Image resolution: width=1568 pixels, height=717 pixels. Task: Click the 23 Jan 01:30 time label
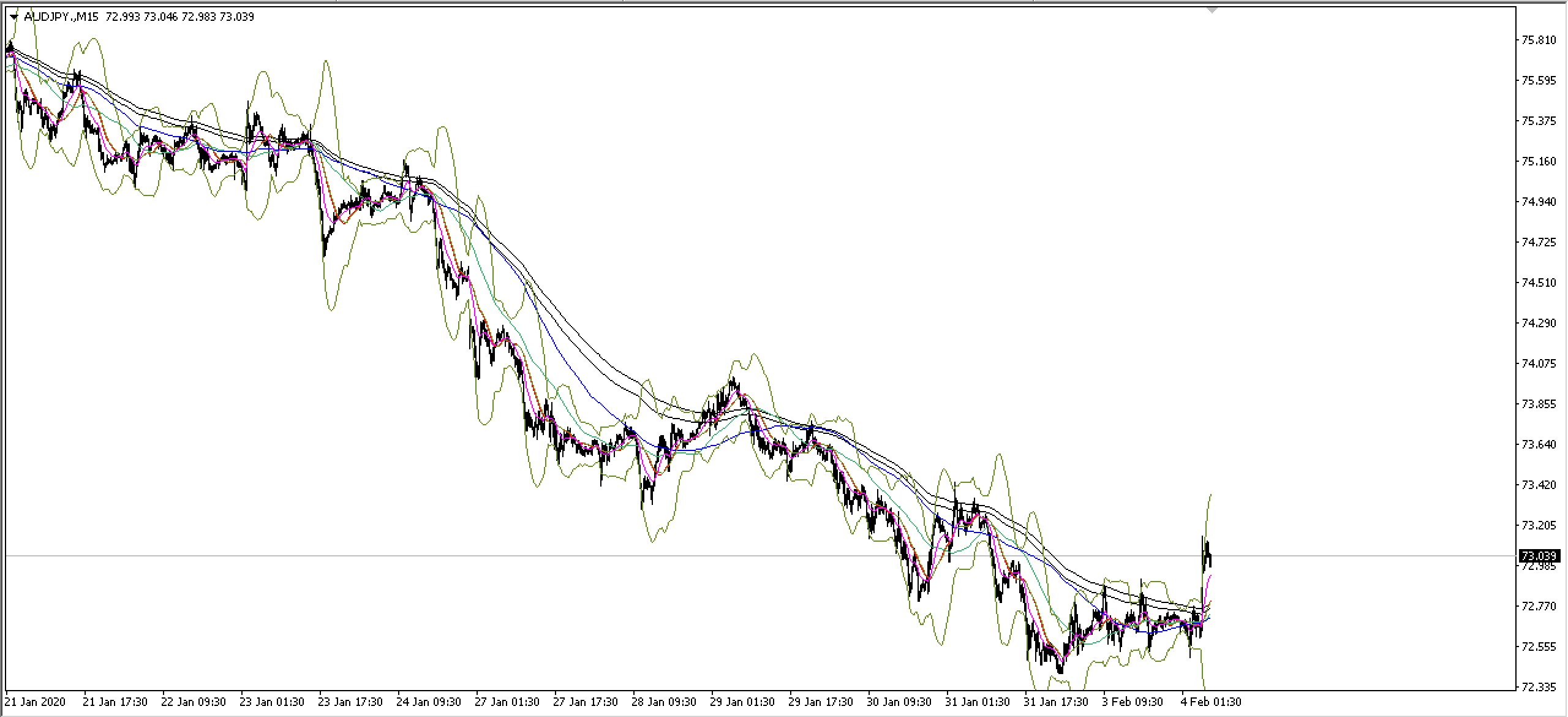[272, 702]
